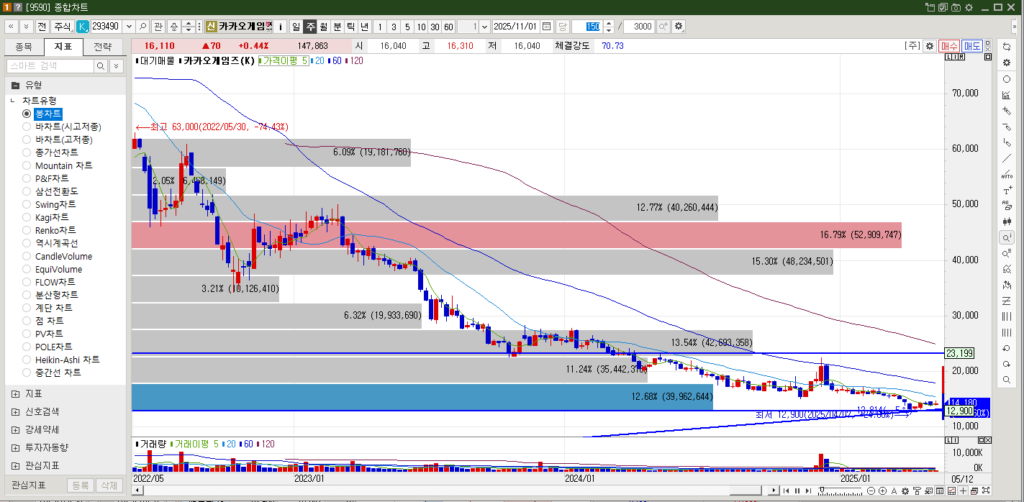This screenshot has width=1024, height=502.
Task: Expand the 투자자동향 section
Action: point(15,447)
